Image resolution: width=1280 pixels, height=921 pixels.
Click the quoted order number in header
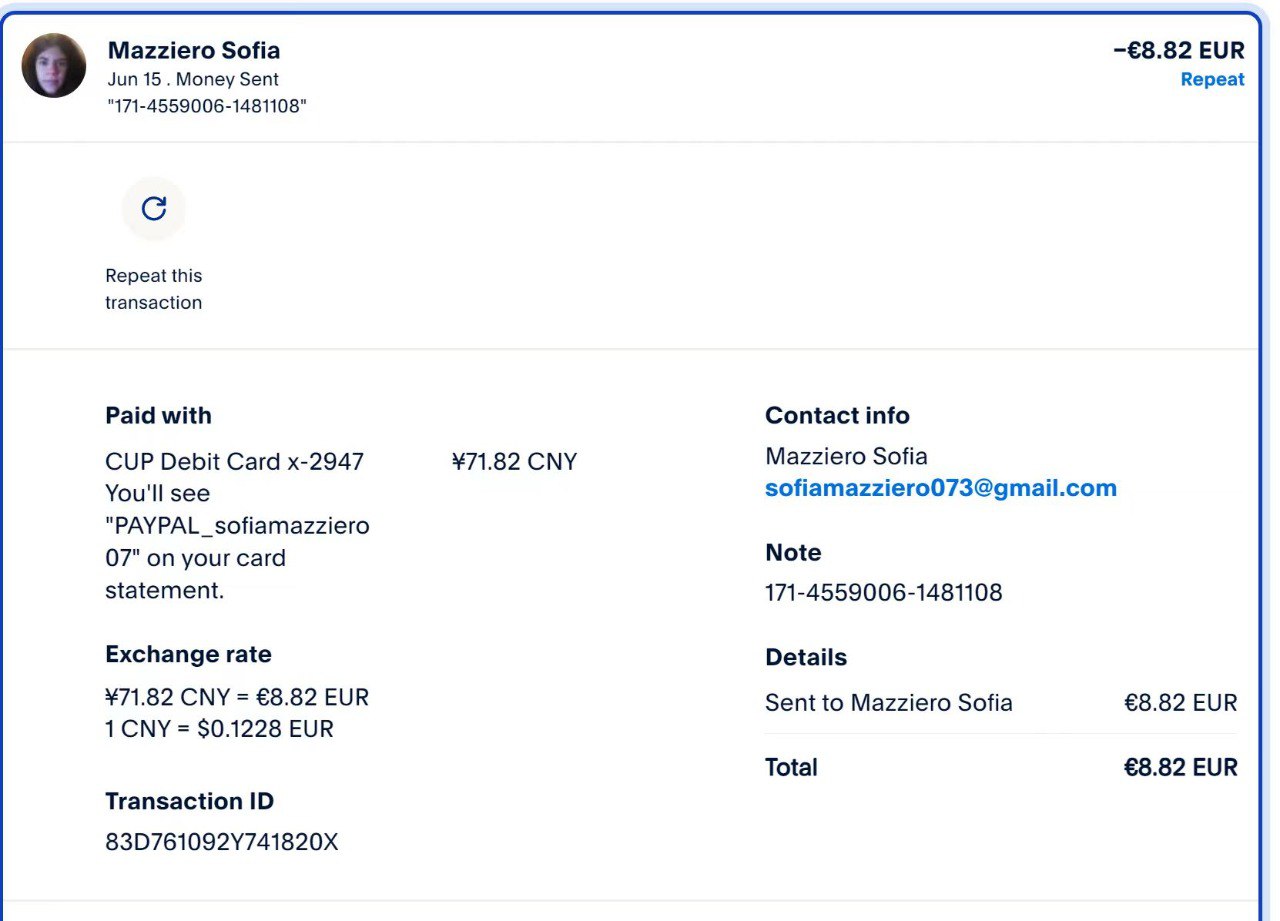(x=206, y=106)
